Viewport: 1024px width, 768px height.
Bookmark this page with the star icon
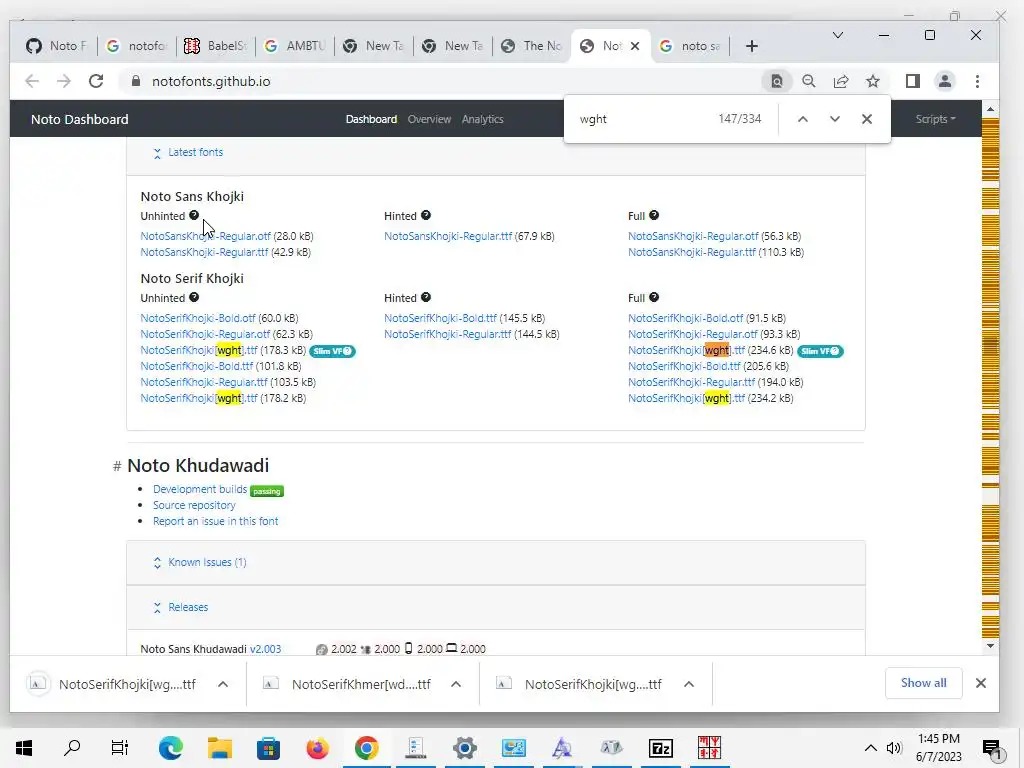[872, 81]
